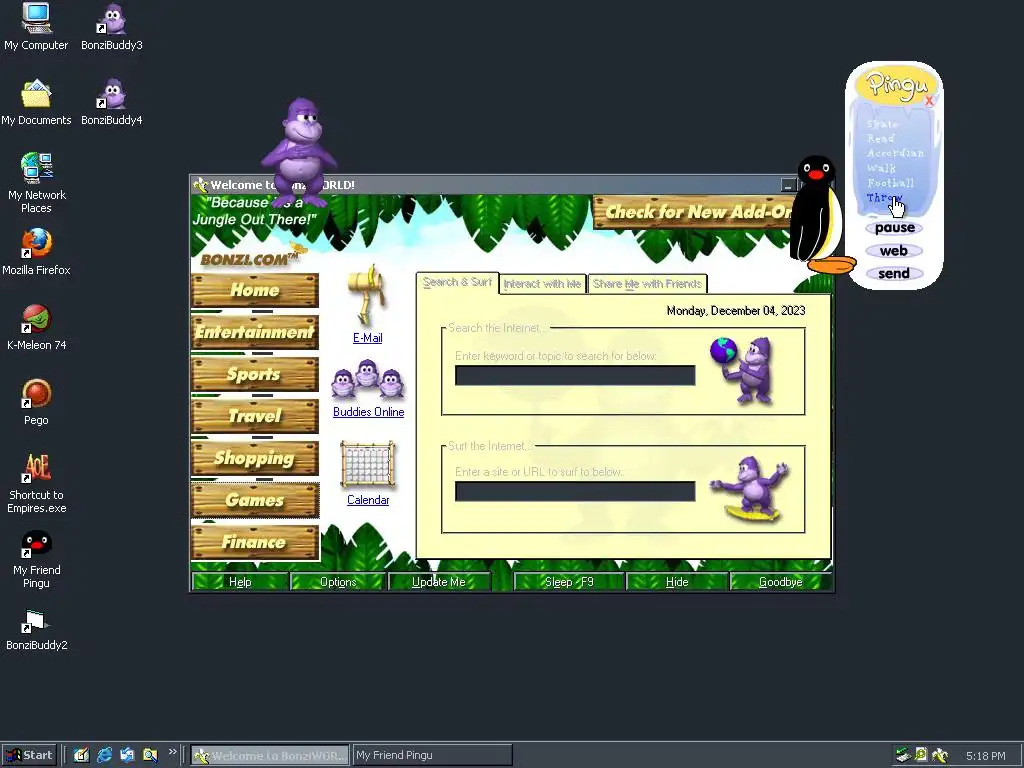Click the Options button in BonziWORLD
This screenshot has width=1024, height=768.
pos(338,581)
